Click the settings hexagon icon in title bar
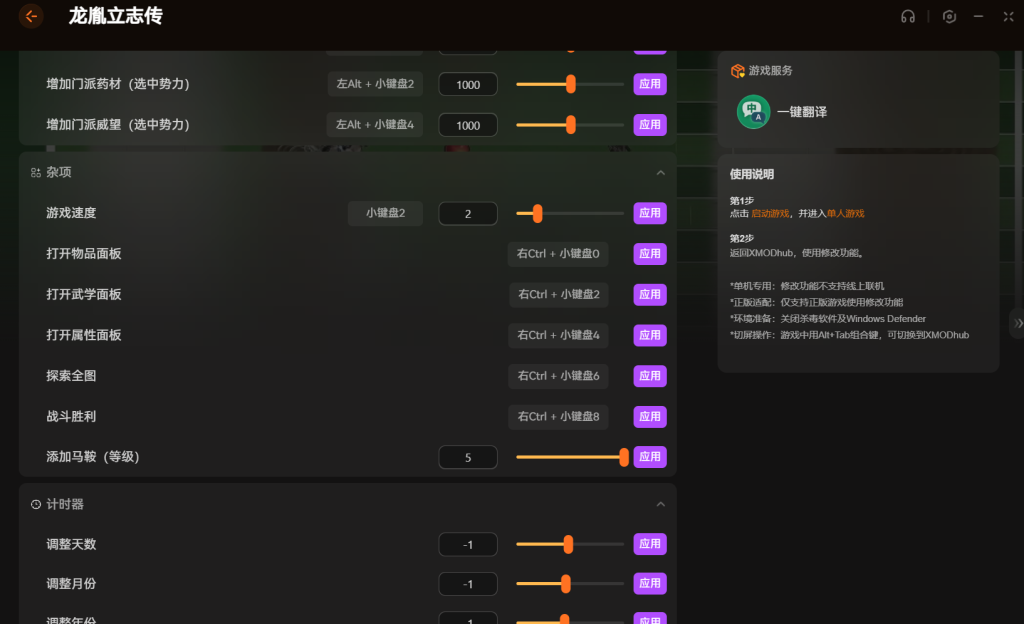This screenshot has width=1024, height=624. tap(949, 16)
